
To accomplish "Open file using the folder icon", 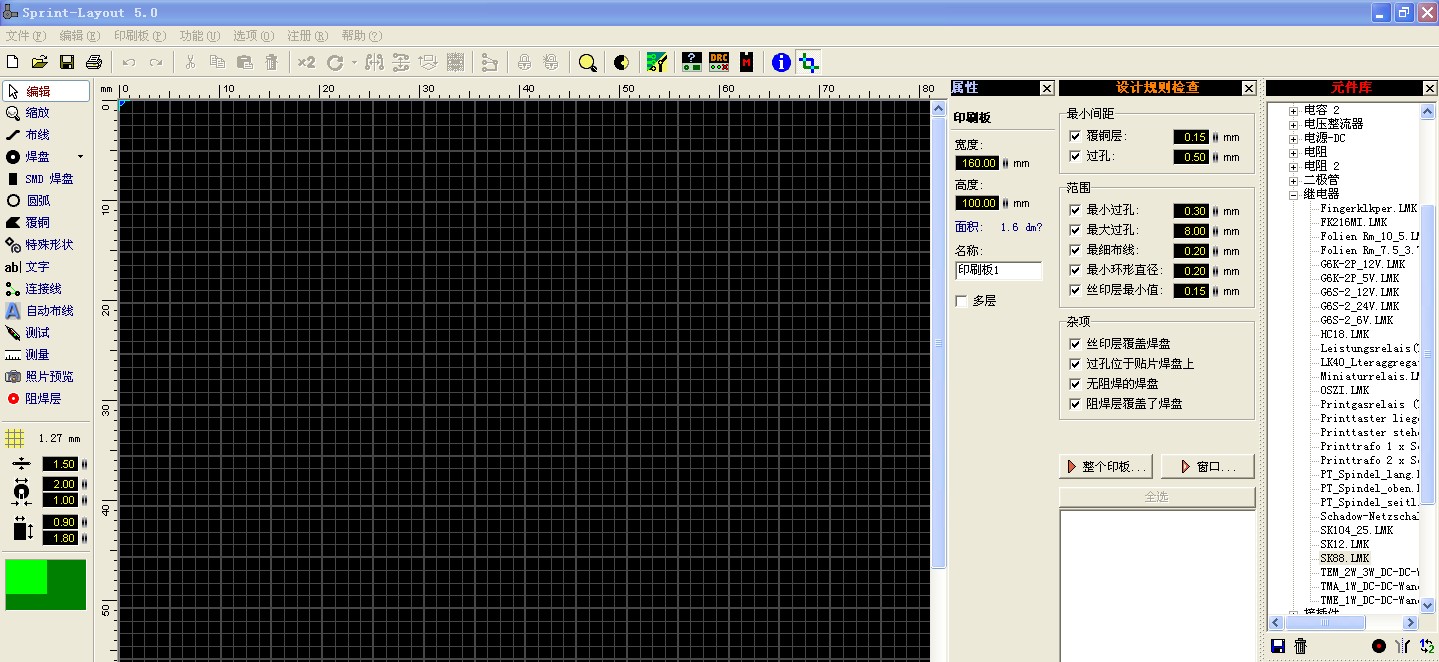I will pyautogui.click(x=40, y=62).
